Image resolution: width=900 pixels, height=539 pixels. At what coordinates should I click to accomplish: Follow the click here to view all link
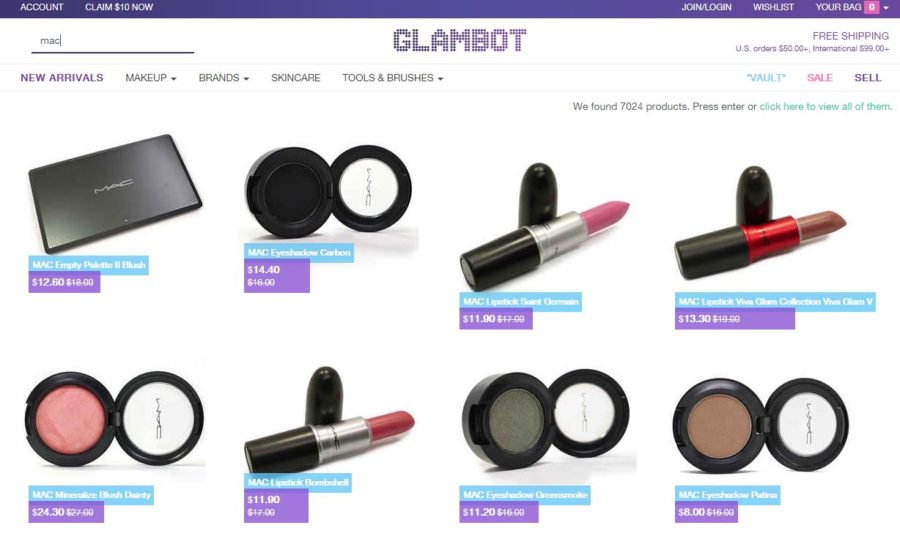click(825, 106)
